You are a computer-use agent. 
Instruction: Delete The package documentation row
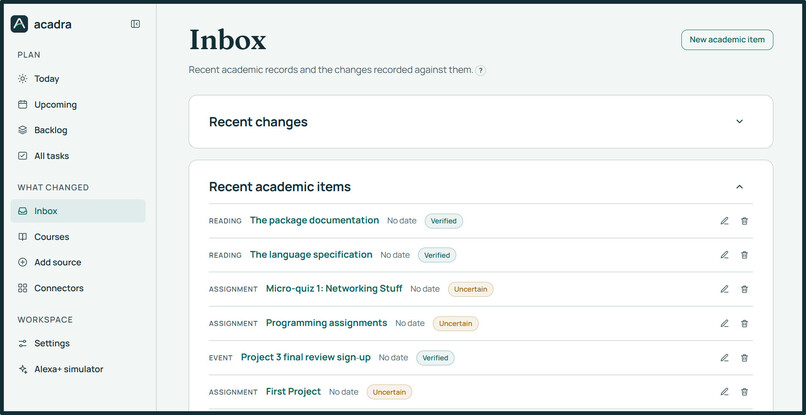[x=744, y=221]
